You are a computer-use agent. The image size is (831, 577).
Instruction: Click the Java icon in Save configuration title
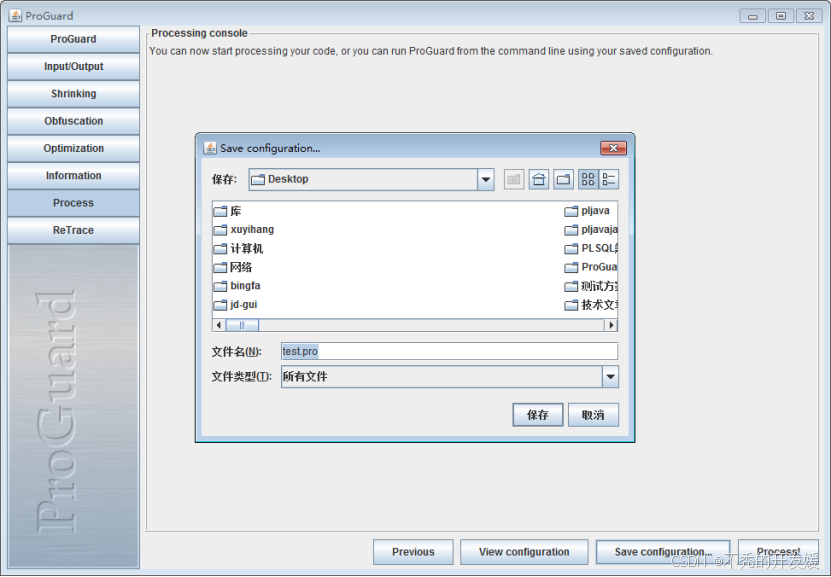pos(210,148)
